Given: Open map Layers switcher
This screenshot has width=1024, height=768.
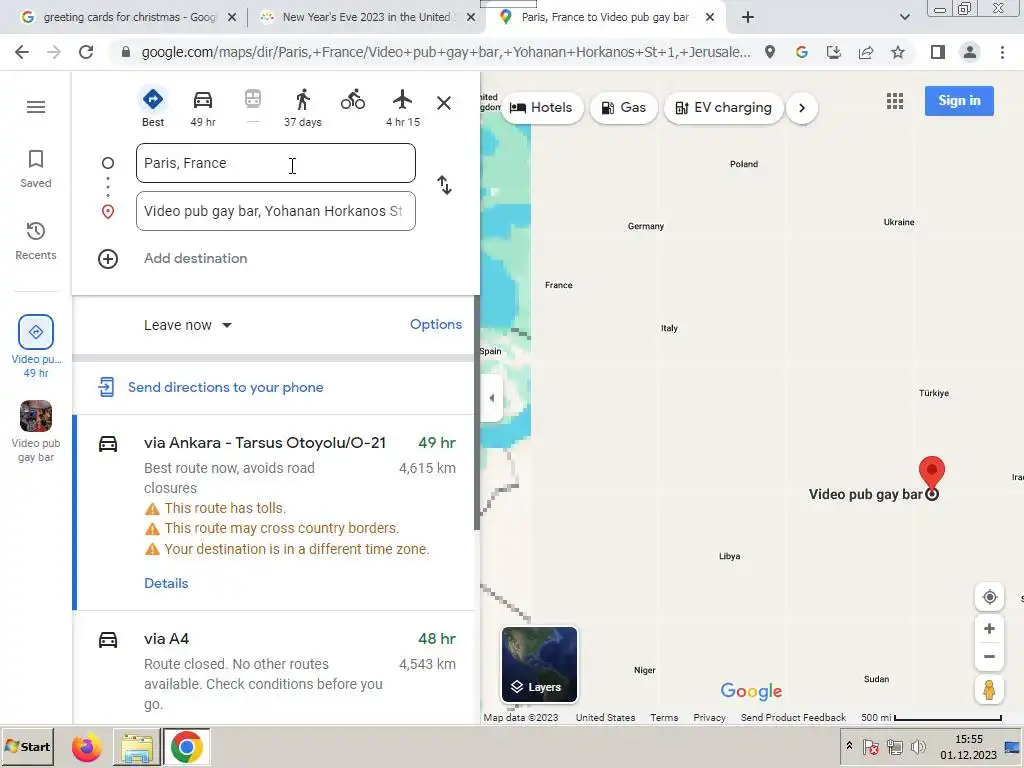Looking at the screenshot, I should pyautogui.click(x=539, y=664).
